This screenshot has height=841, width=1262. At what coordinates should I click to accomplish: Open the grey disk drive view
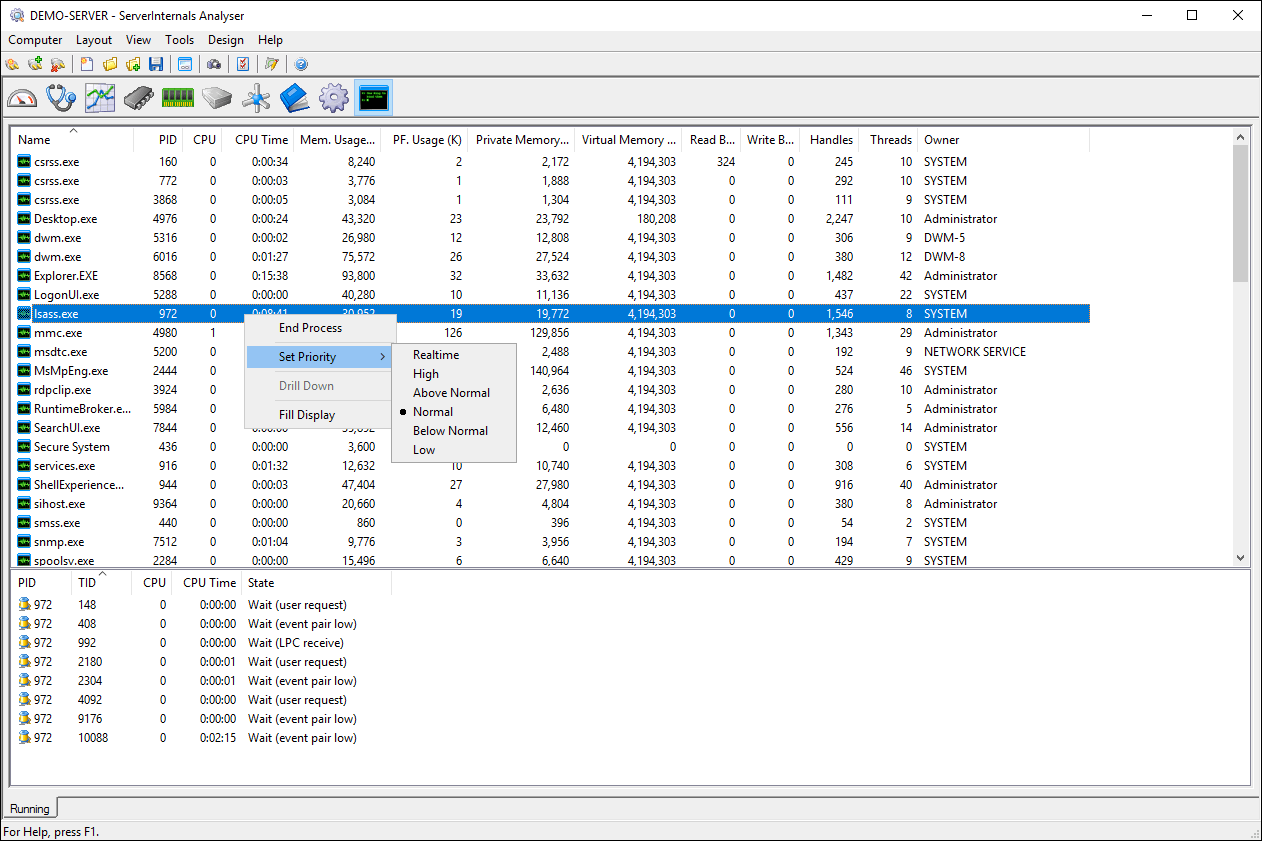coord(217,98)
